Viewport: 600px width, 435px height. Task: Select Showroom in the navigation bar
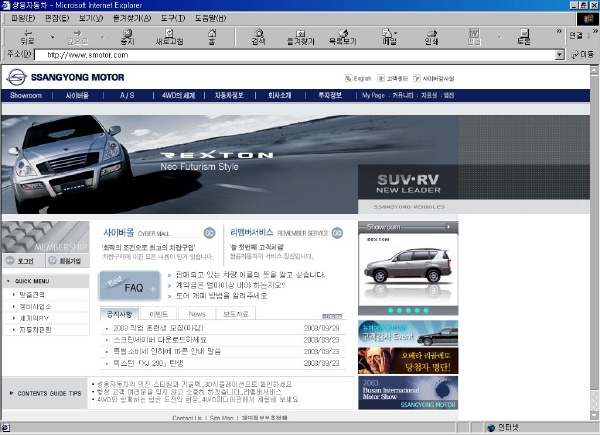(x=26, y=95)
